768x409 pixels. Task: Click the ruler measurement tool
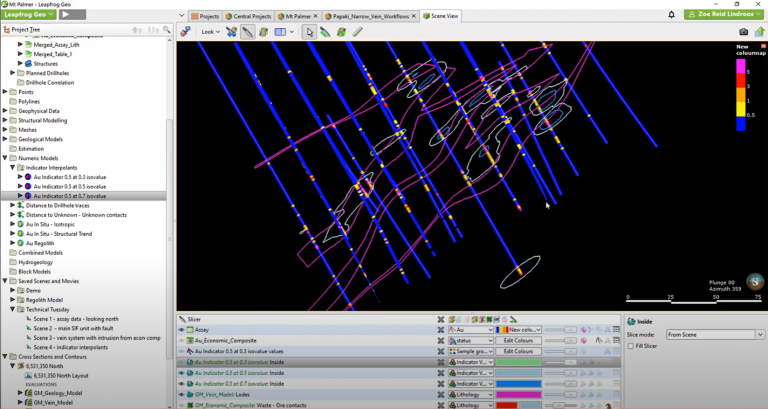click(357, 32)
